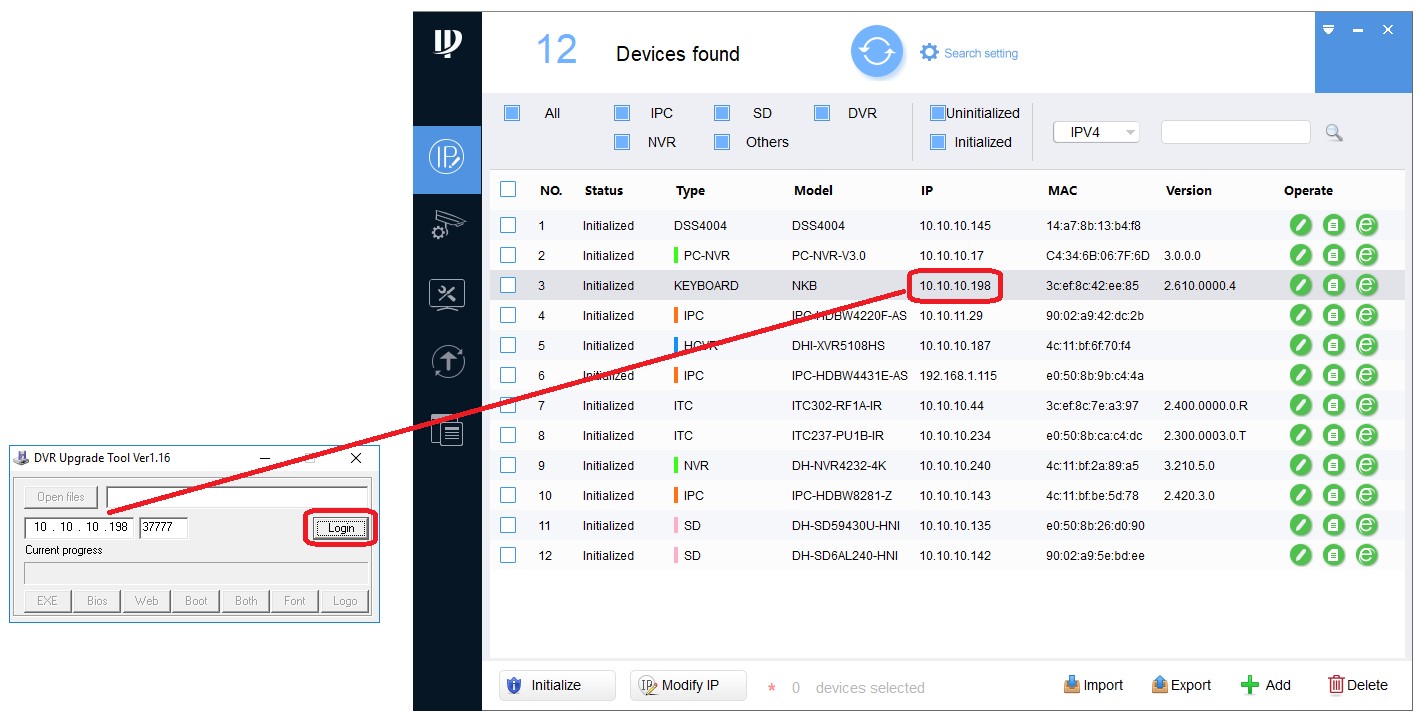1419x716 pixels.
Task: Open the system tools sidebar icon
Action: pyautogui.click(x=447, y=294)
